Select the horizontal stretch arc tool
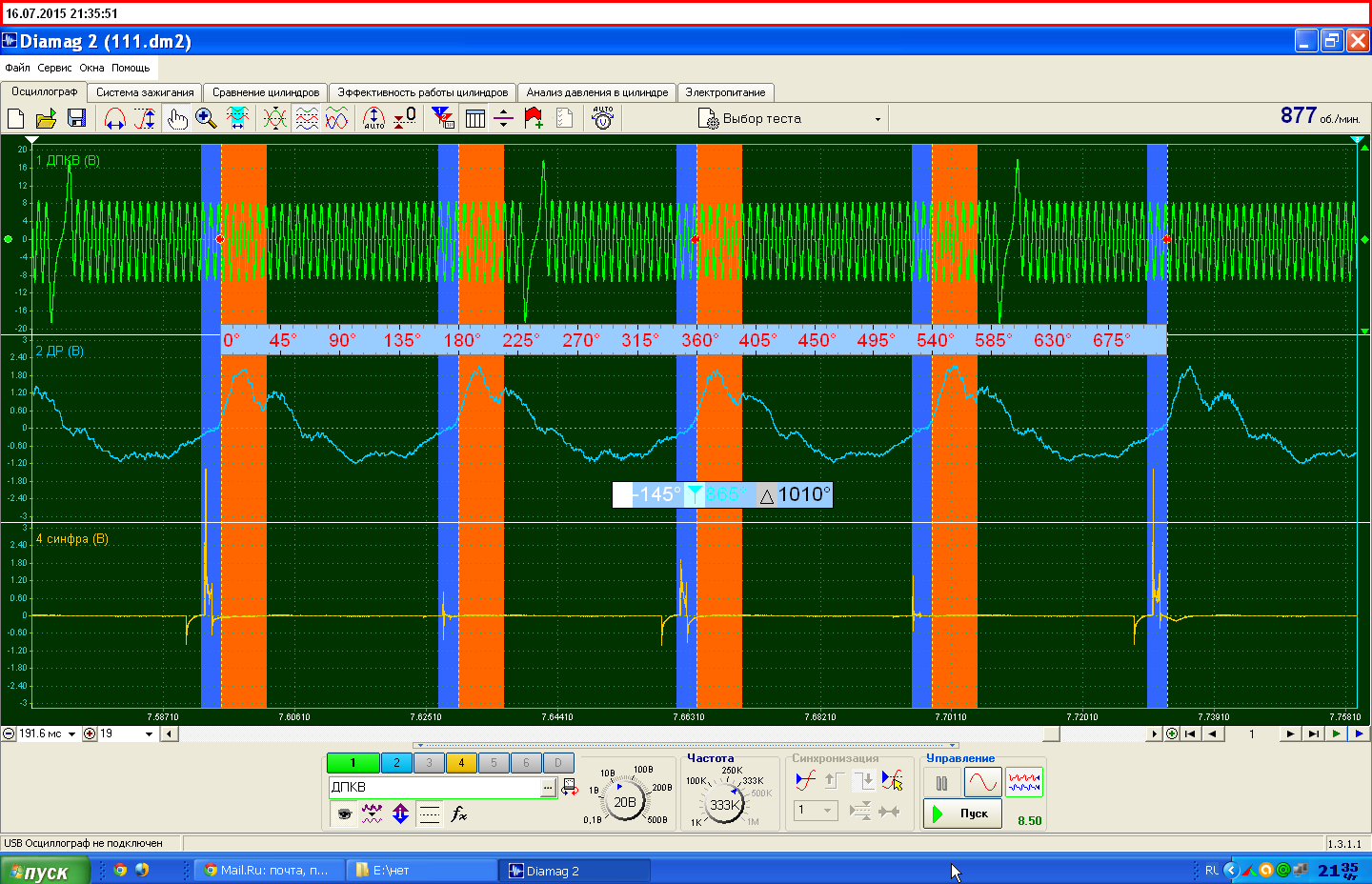 (114, 118)
